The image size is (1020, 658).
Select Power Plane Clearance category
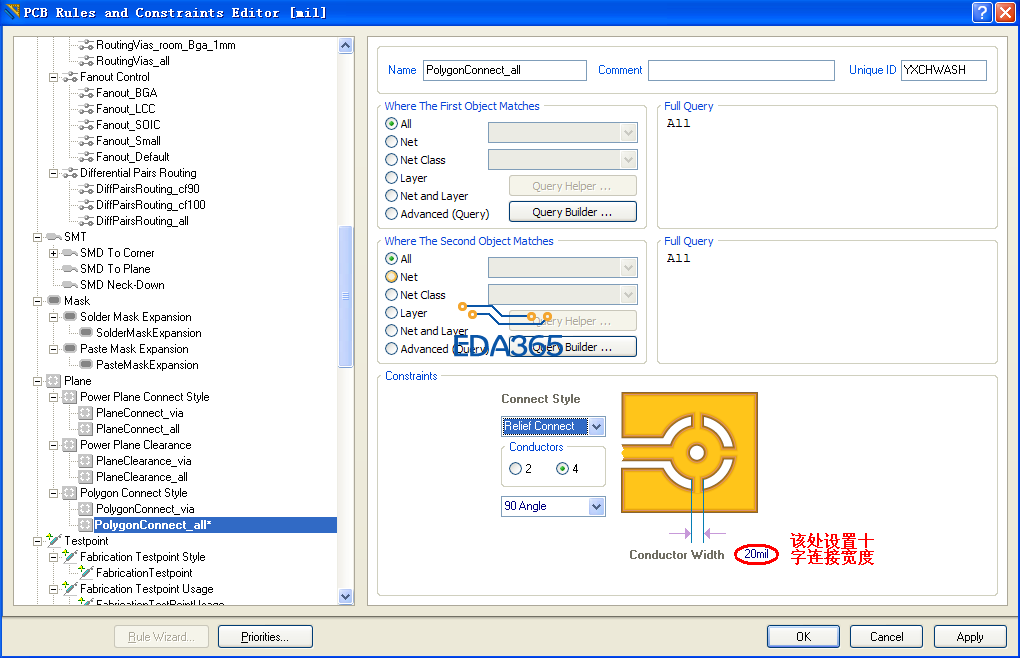pos(135,445)
